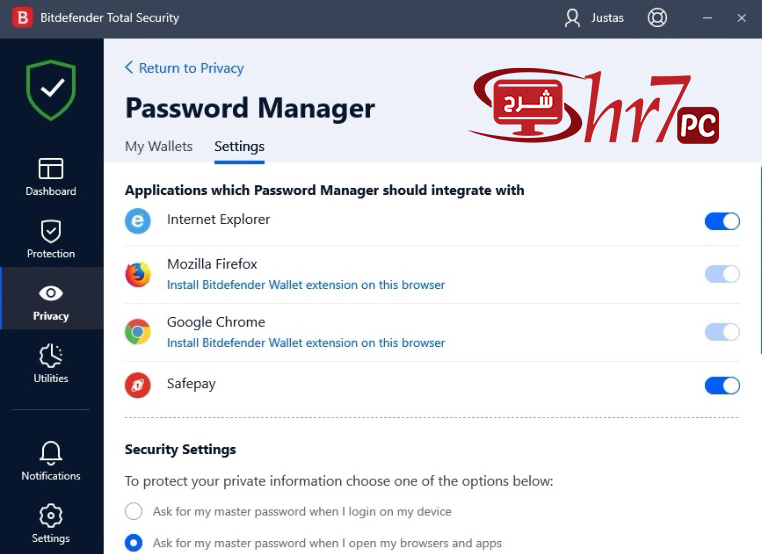762x554 pixels.
Task: Select master password when I login on device
Action: 134,511
